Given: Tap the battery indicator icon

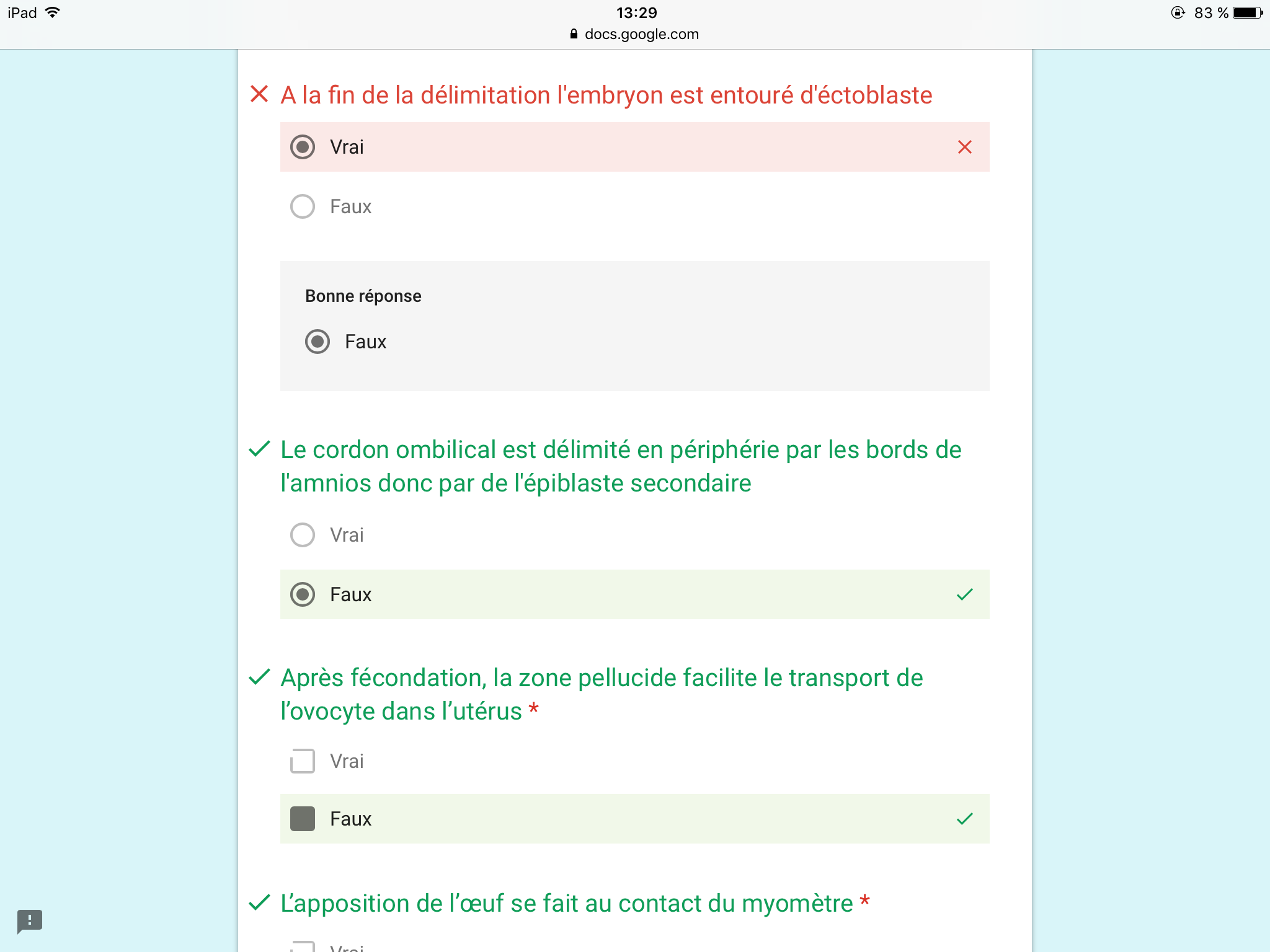Looking at the screenshot, I should pos(1247,12).
